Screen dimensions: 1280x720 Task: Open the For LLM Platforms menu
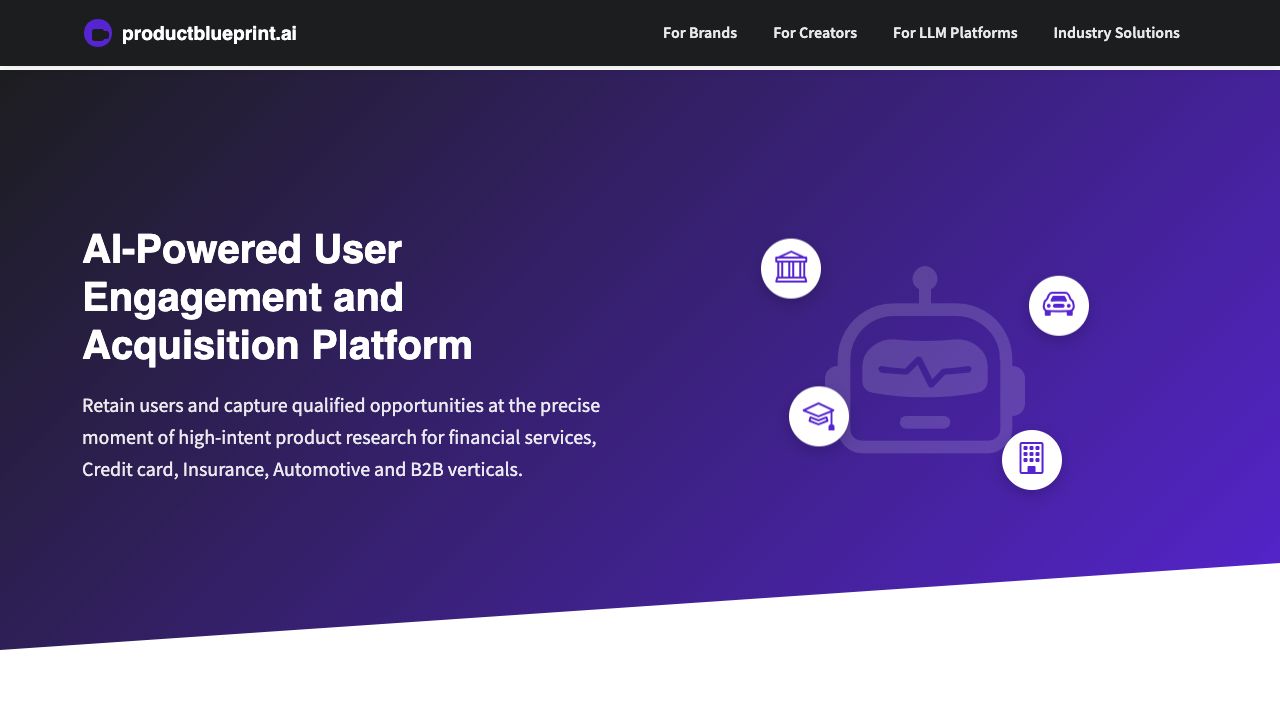955,33
